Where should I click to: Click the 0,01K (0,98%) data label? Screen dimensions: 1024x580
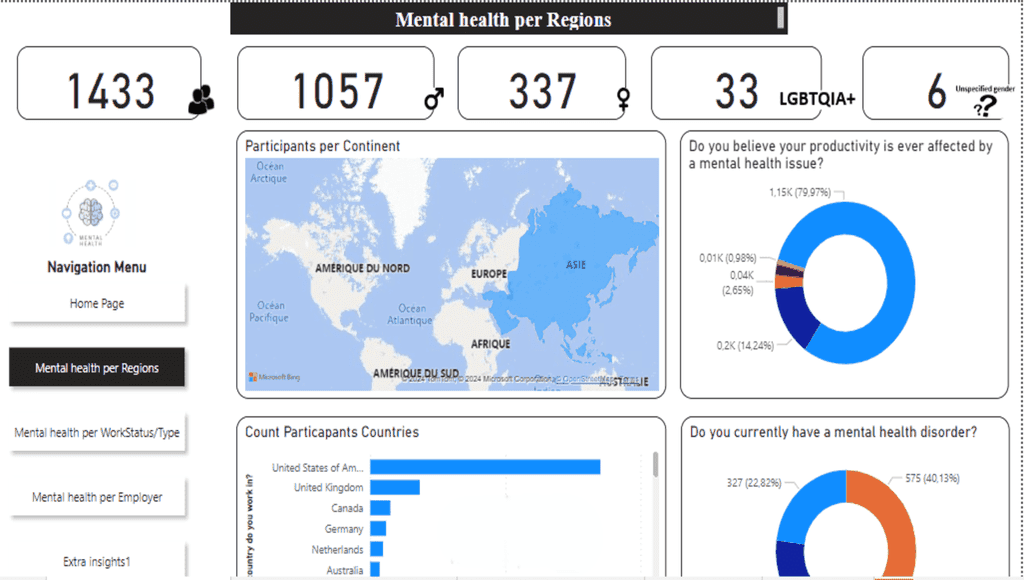[x=728, y=258]
